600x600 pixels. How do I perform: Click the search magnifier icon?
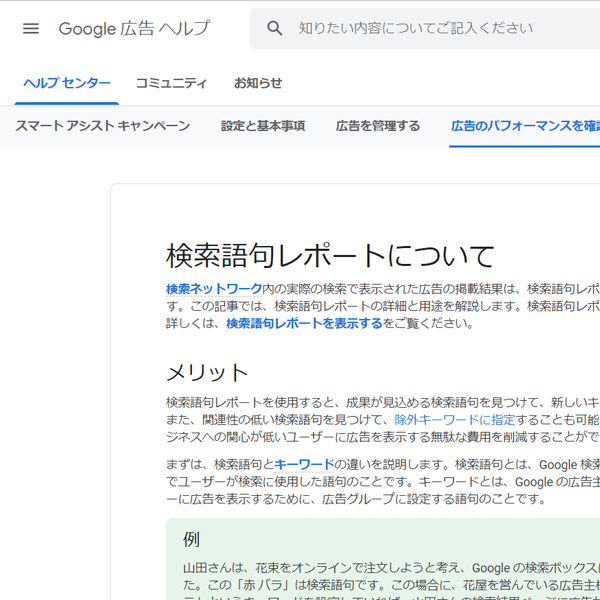pos(274,28)
